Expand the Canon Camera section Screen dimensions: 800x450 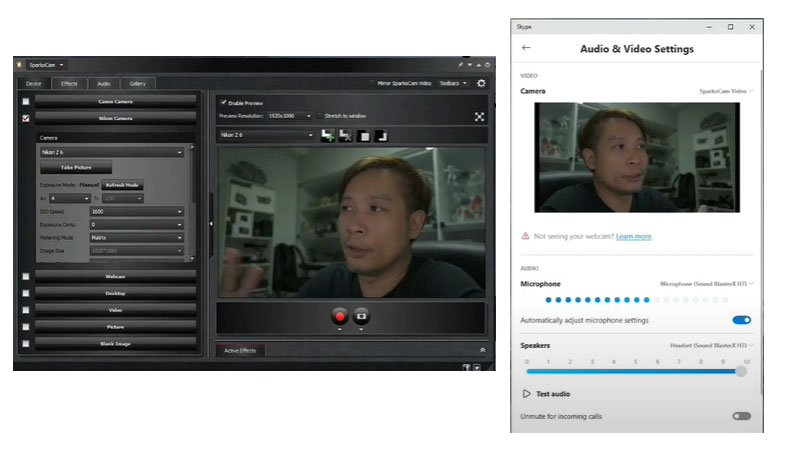coord(115,102)
